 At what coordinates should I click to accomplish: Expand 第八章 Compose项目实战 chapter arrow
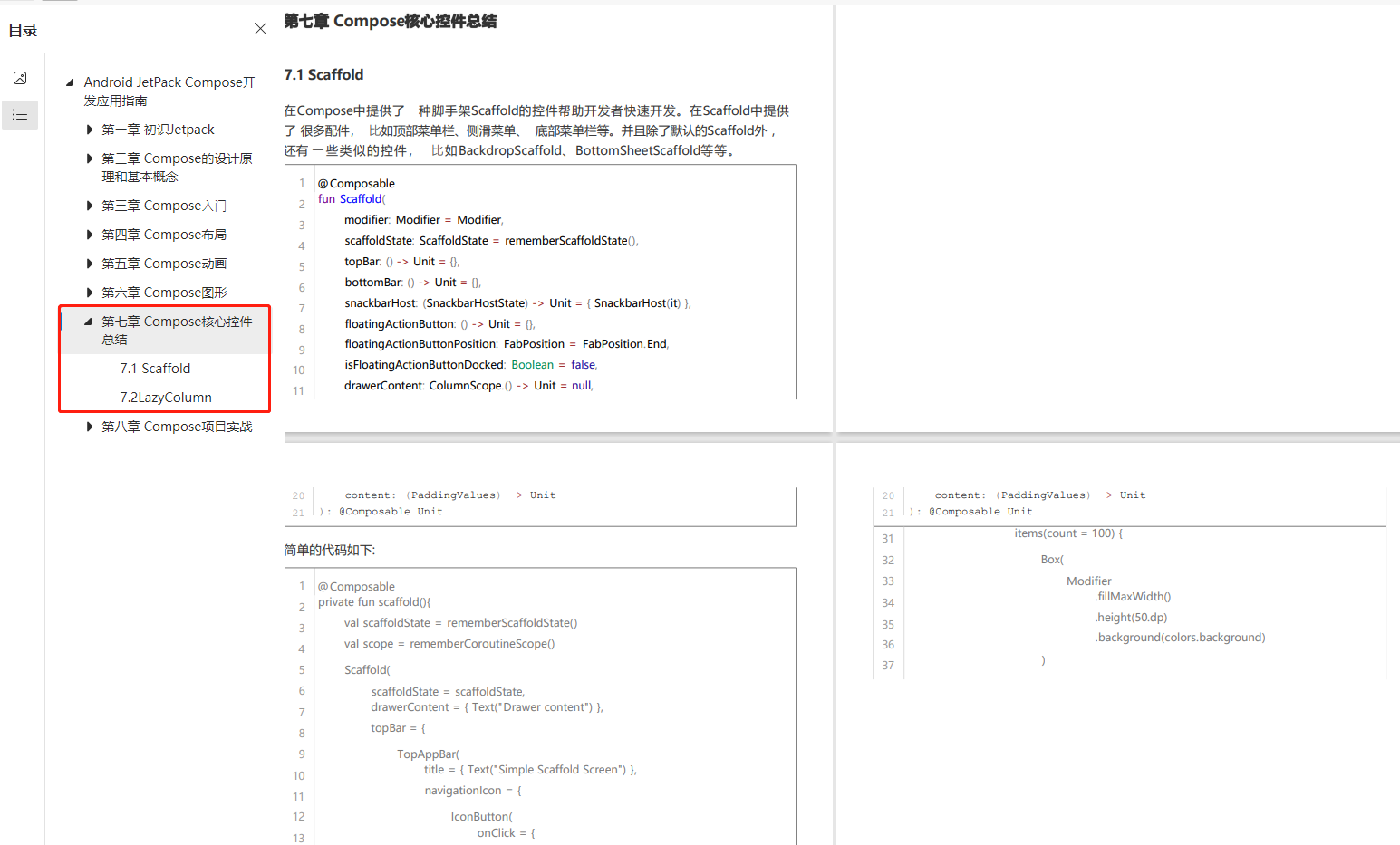[x=89, y=427]
